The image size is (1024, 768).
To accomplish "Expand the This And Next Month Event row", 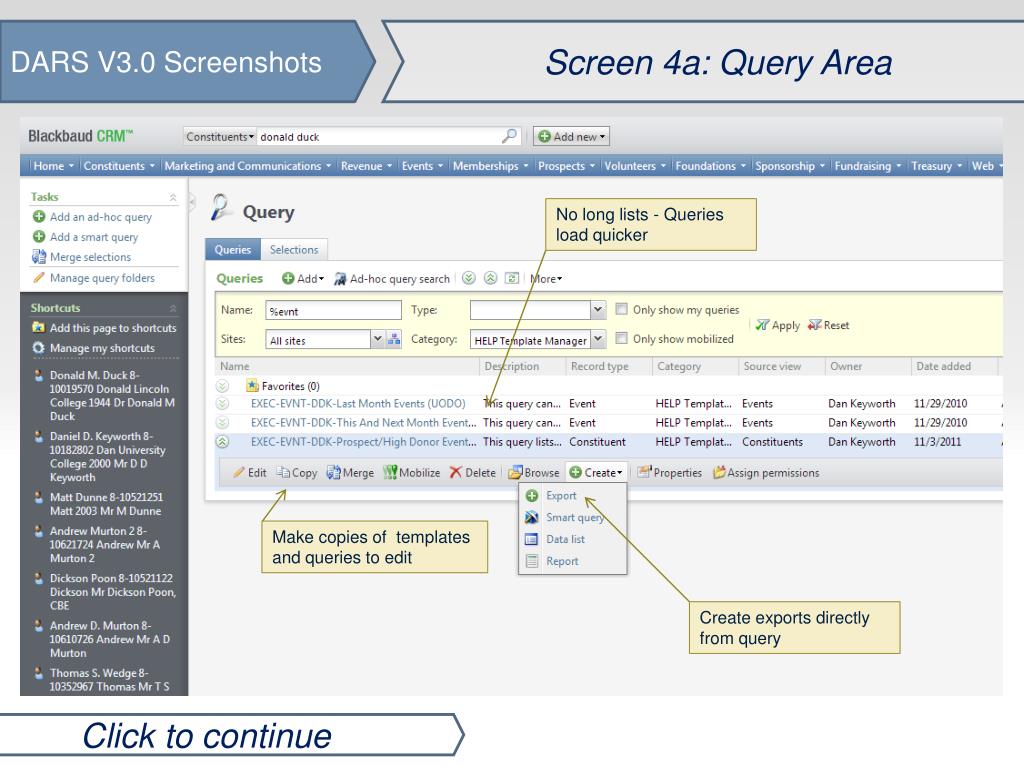I will point(222,423).
